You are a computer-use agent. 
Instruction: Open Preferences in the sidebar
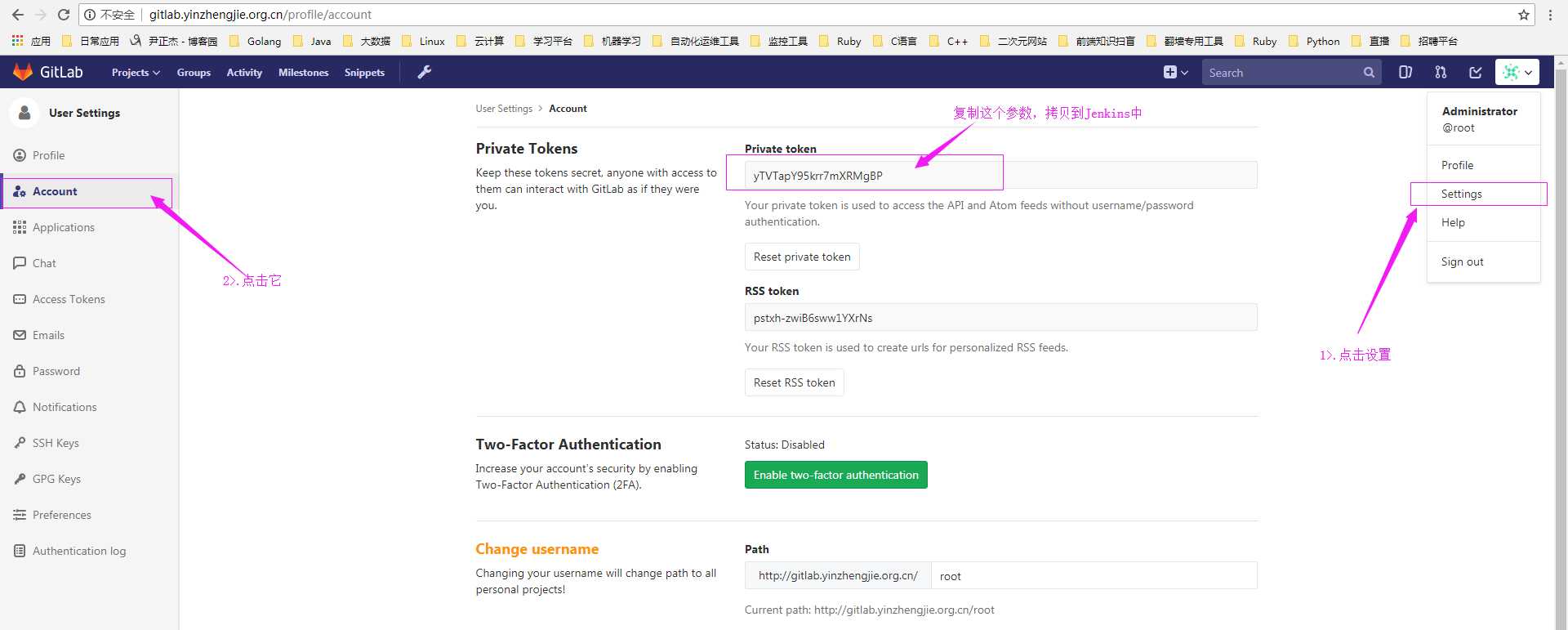point(89,515)
